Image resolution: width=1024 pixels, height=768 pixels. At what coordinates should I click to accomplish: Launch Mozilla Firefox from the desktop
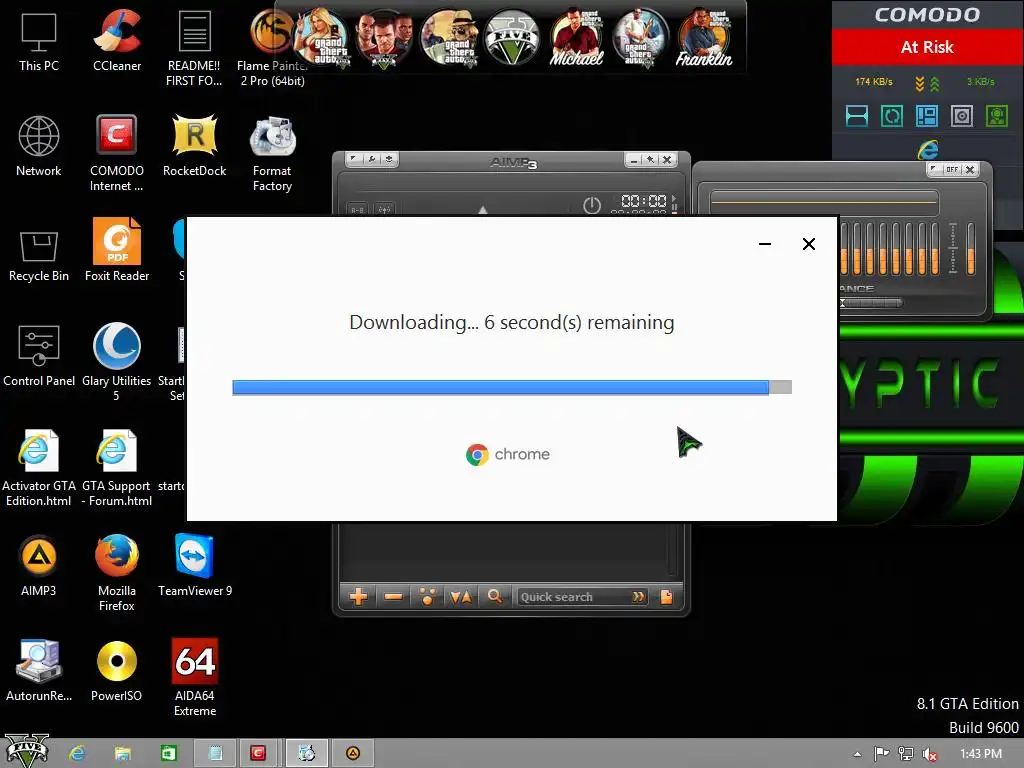point(117,573)
